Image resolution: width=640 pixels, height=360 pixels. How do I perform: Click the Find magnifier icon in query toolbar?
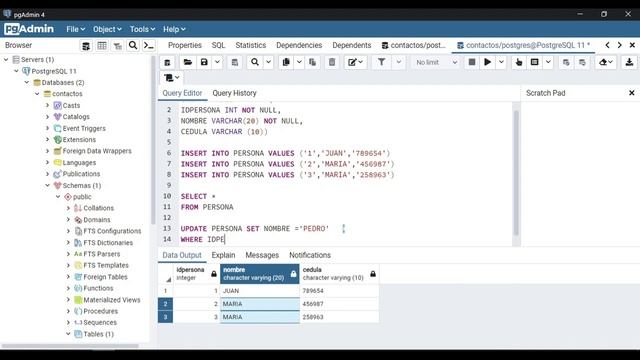(255, 62)
